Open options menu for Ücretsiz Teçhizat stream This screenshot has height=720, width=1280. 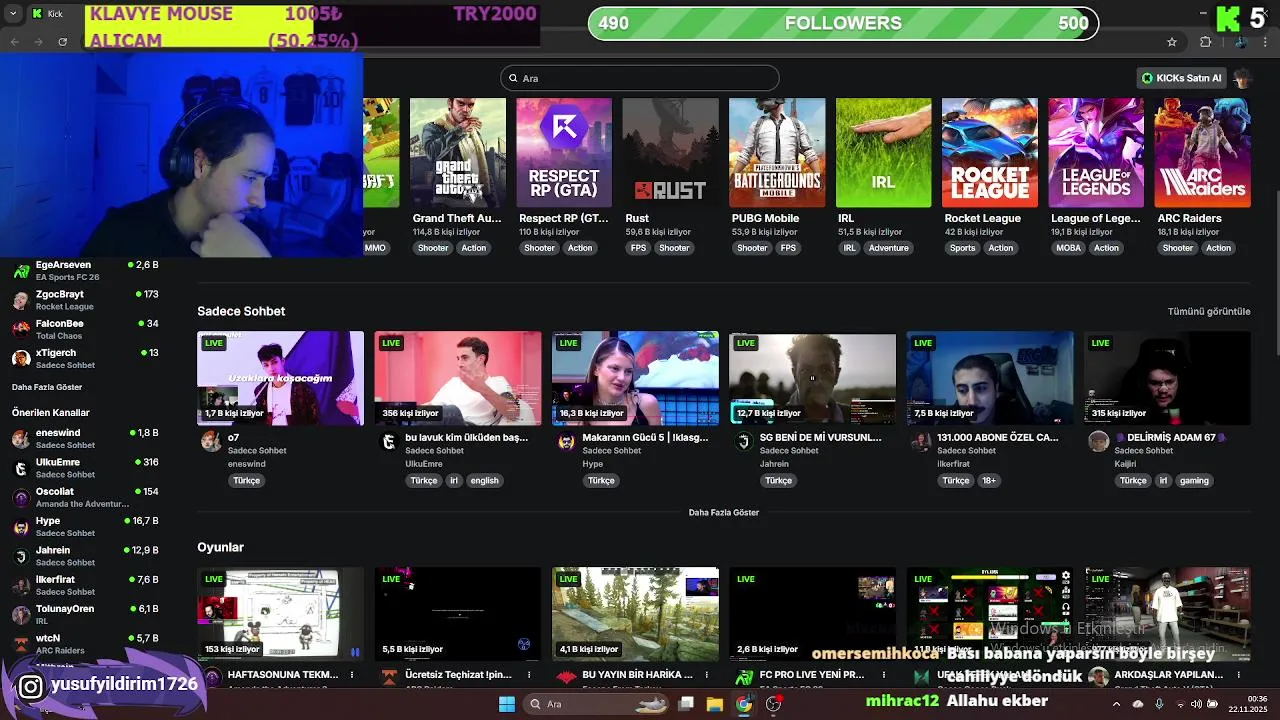point(529,675)
